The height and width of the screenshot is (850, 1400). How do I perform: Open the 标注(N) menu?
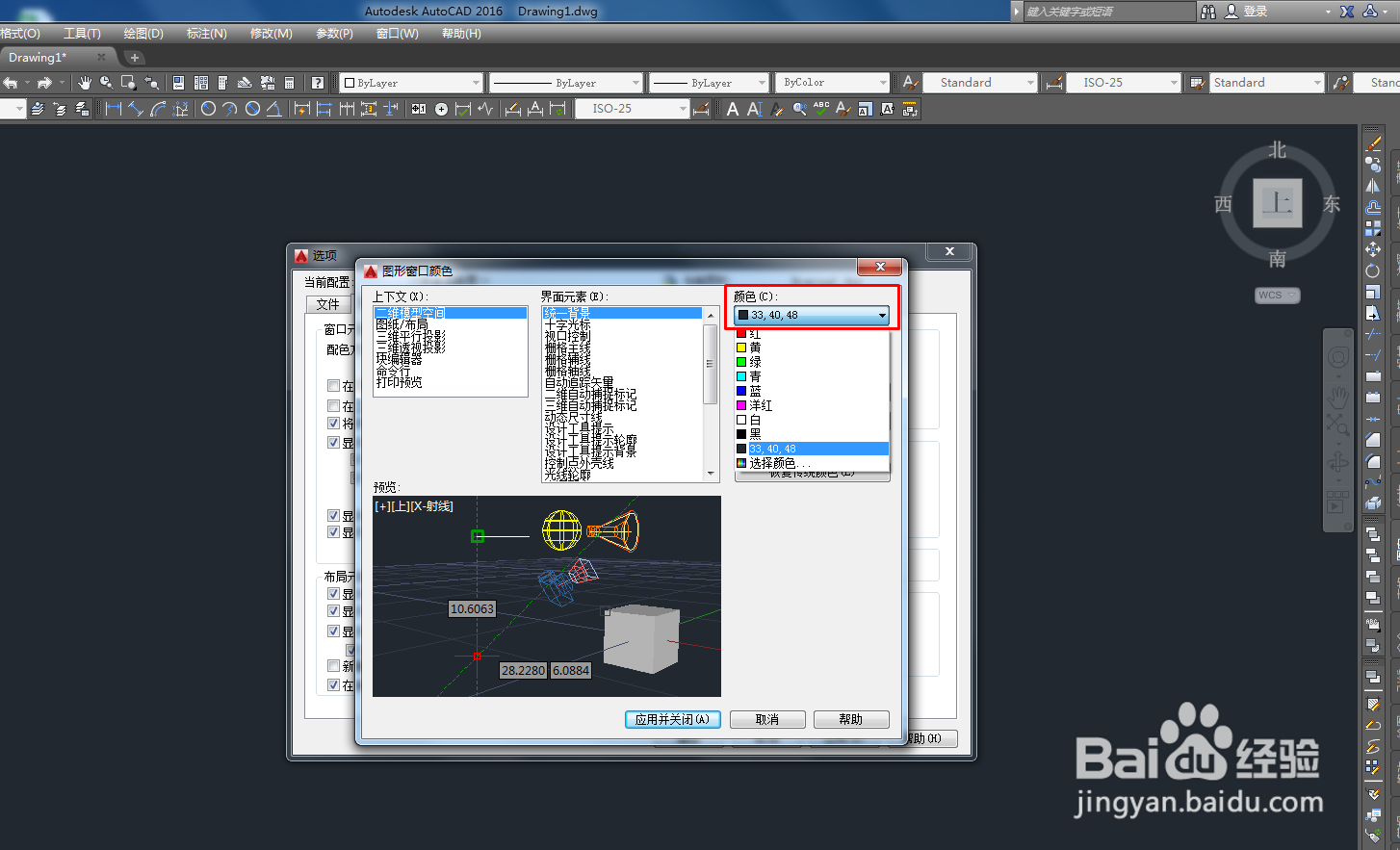tap(207, 34)
